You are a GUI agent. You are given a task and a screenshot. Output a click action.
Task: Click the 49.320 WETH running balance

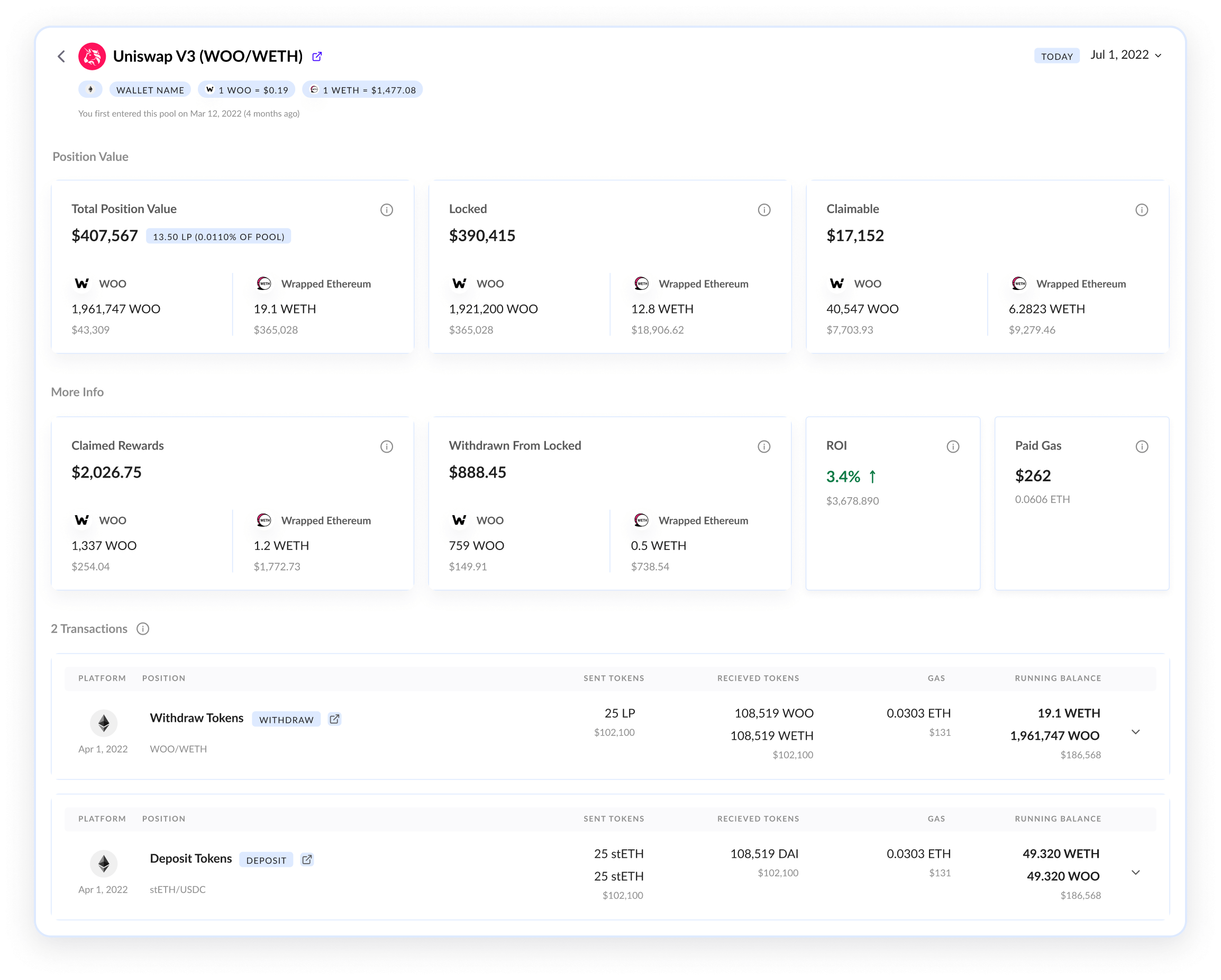(x=1061, y=854)
